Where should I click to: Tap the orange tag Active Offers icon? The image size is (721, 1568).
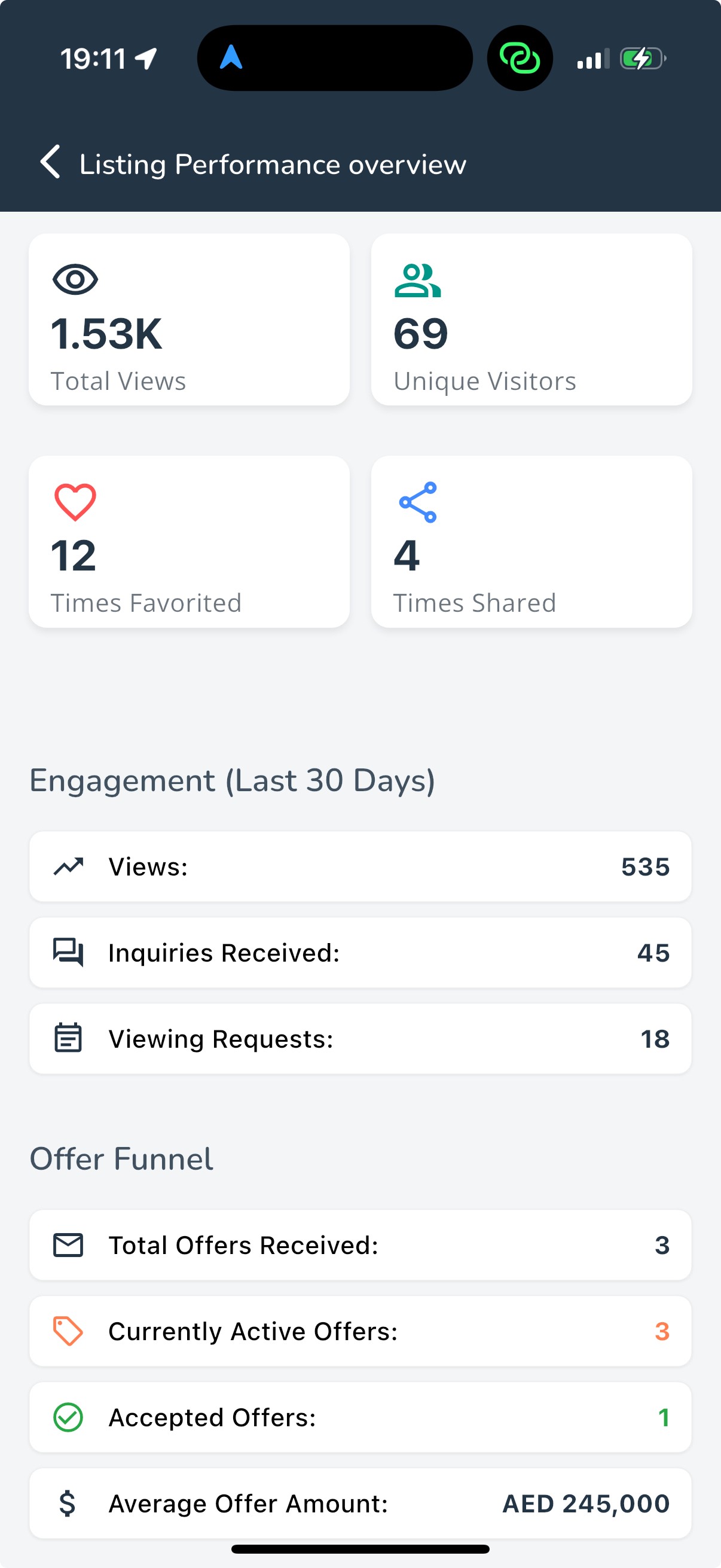click(68, 1331)
